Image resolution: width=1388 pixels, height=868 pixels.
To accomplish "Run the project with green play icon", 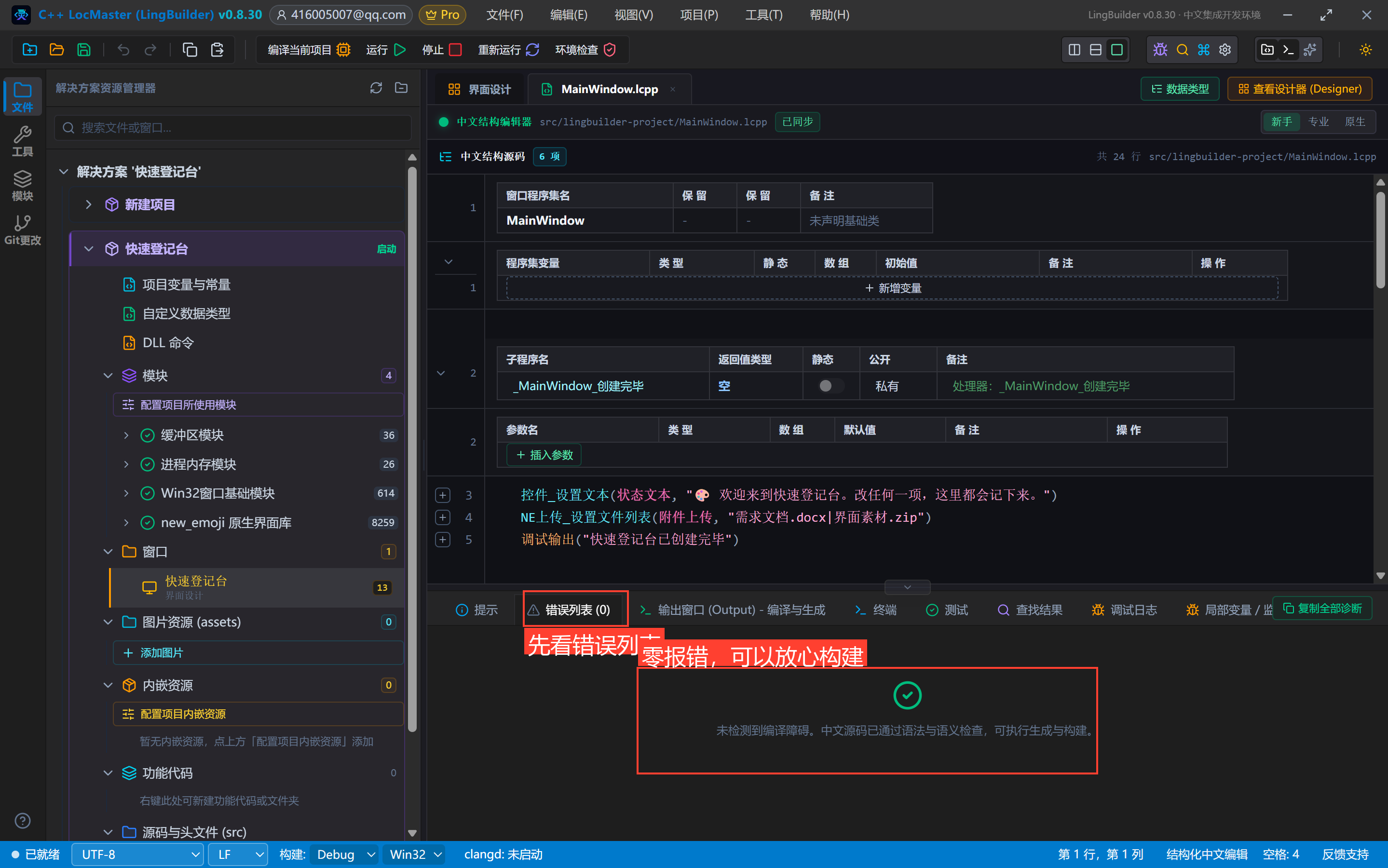I will (400, 50).
